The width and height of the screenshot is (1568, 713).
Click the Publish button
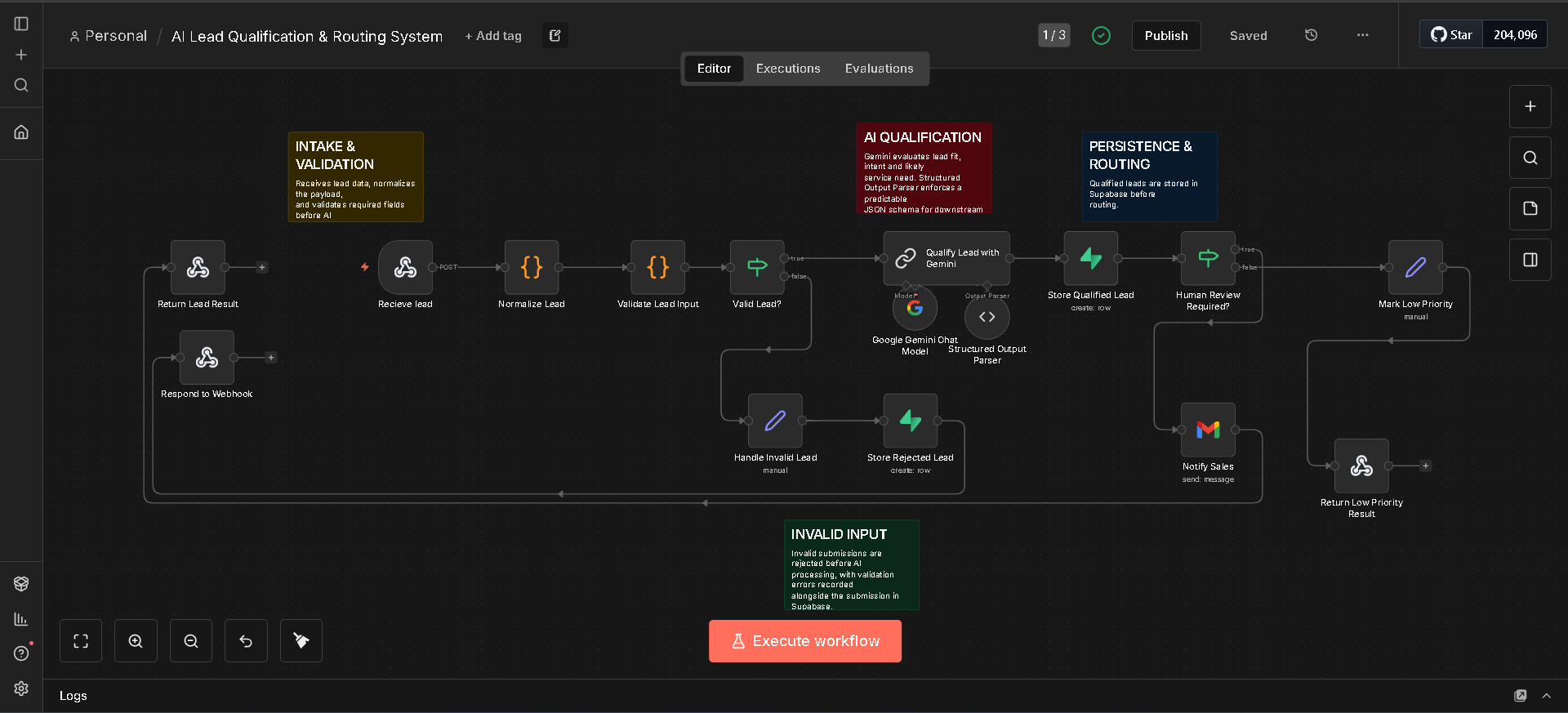(1166, 35)
